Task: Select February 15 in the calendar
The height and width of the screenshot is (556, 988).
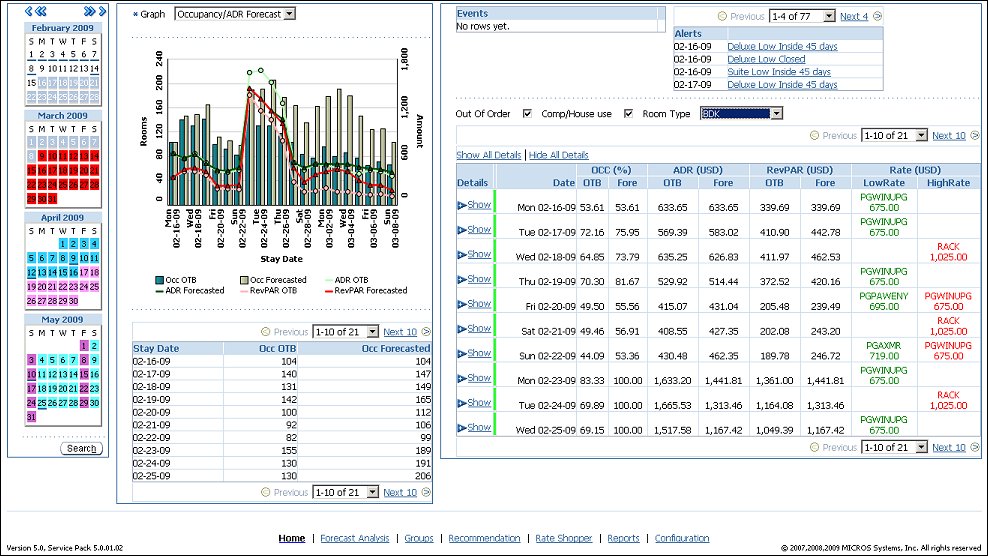Action: coord(32,83)
